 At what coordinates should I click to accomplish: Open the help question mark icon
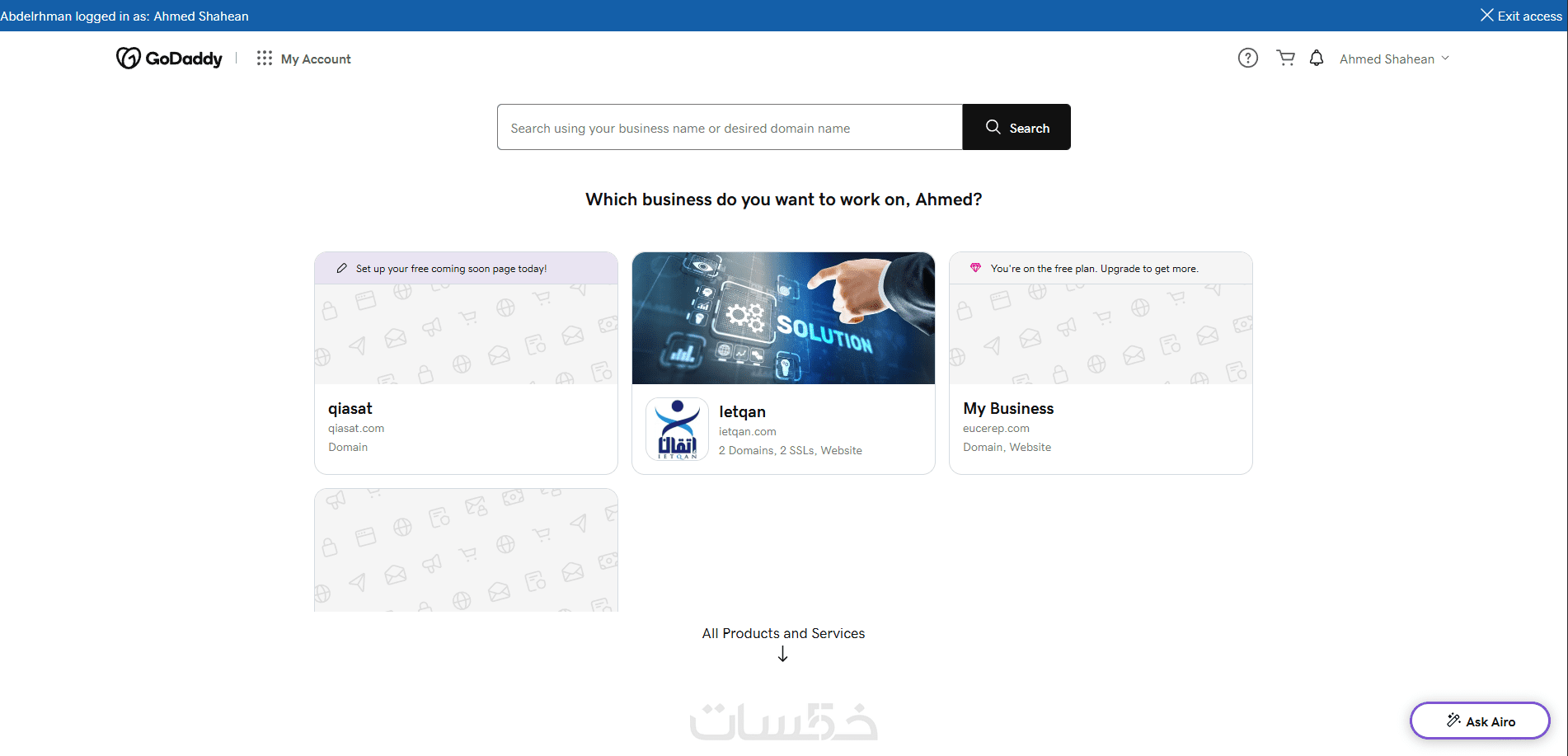pos(1247,58)
